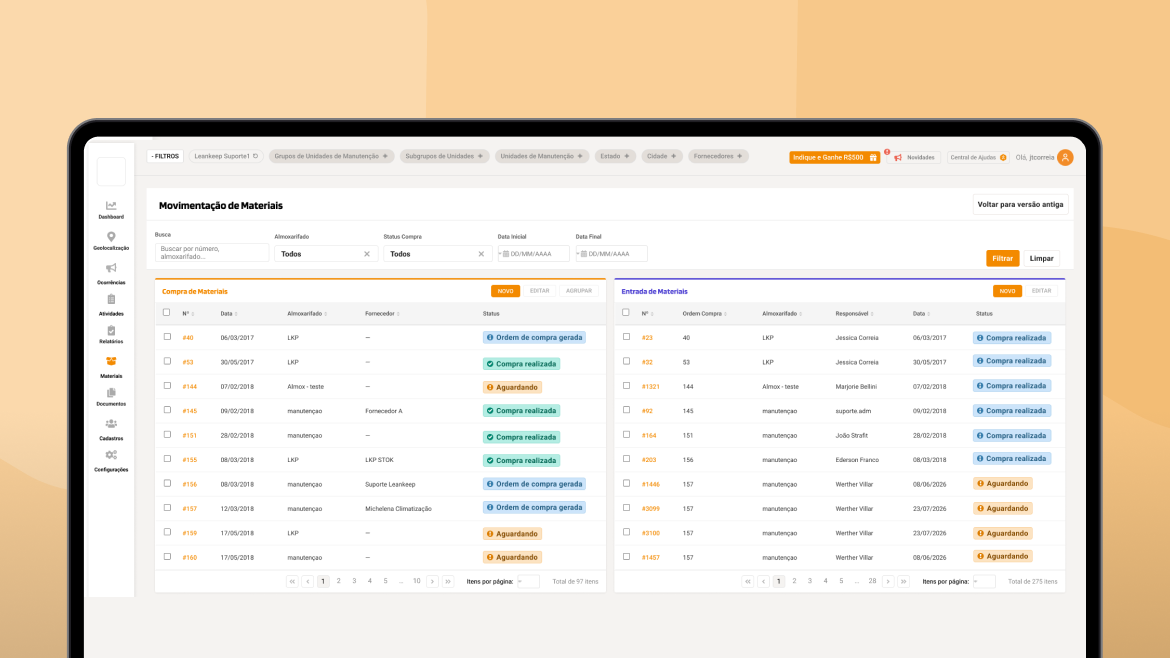Expand the Cidade filter chip
Image resolution: width=1170 pixels, height=658 pixels.
pos(662,157)
